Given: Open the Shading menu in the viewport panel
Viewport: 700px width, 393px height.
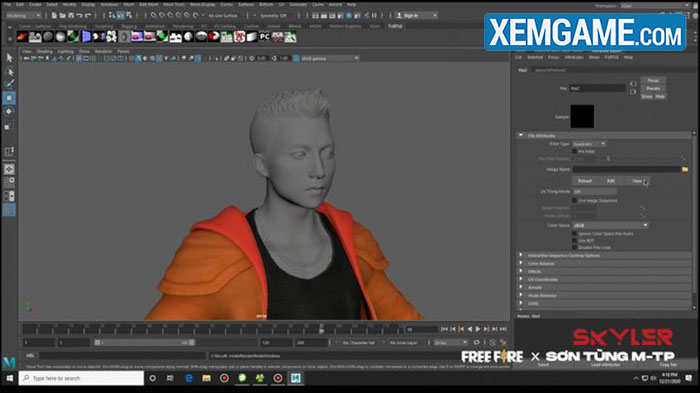Looking at the screenshot, I should 44,51.
